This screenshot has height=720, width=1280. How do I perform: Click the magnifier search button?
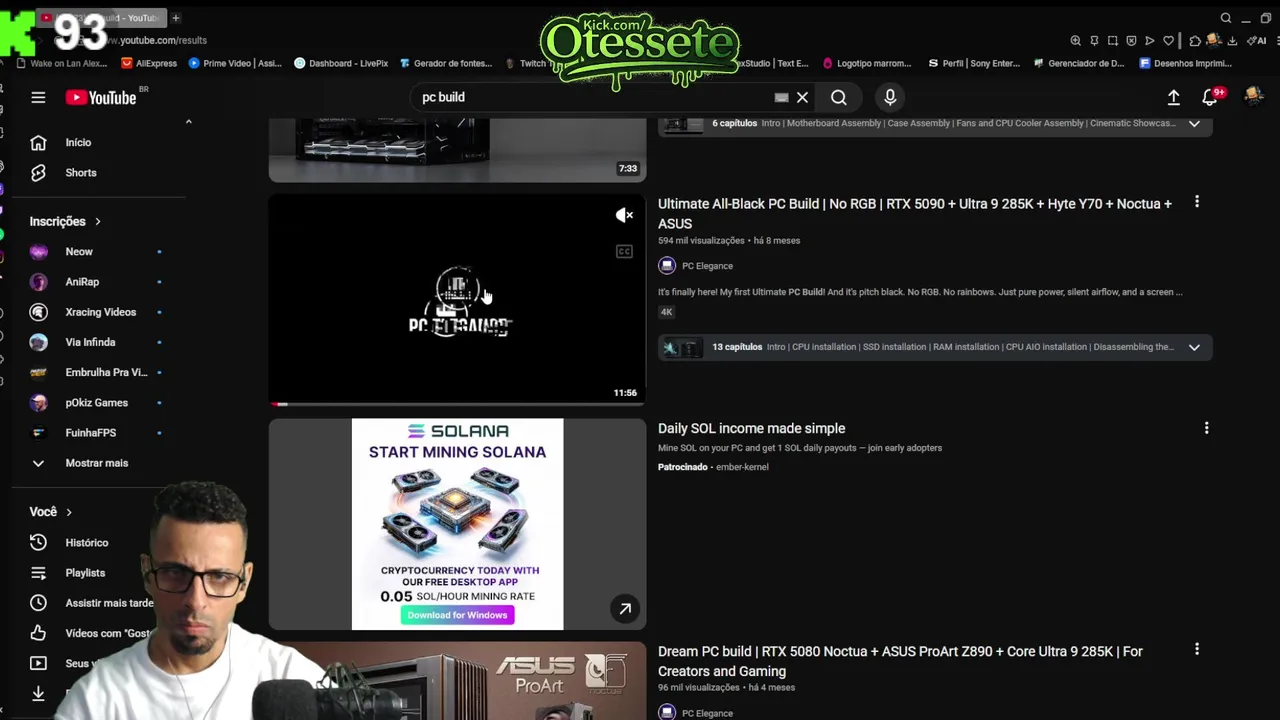[x=839, y=97]
